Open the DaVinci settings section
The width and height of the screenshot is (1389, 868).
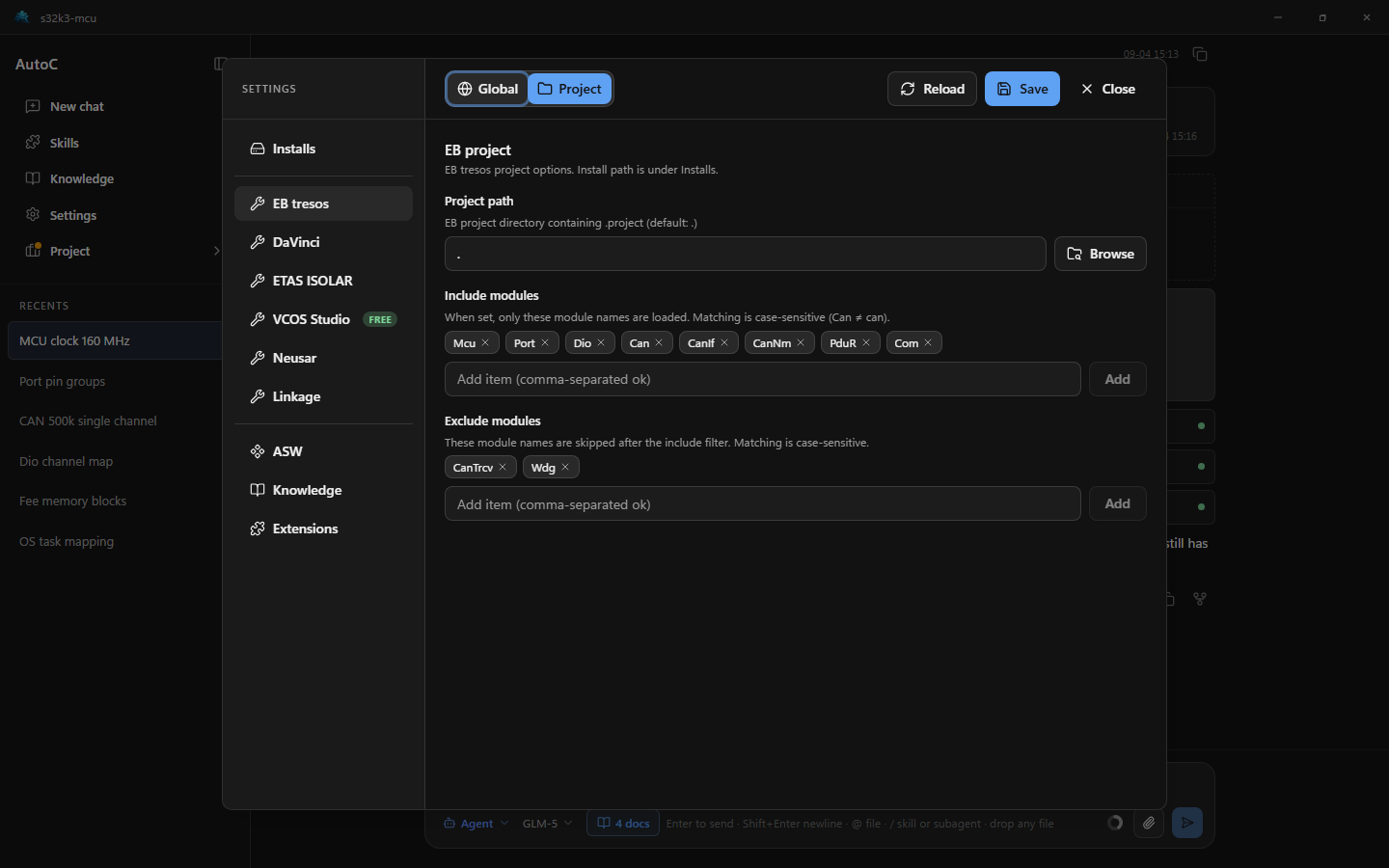(x=323, y=242)
